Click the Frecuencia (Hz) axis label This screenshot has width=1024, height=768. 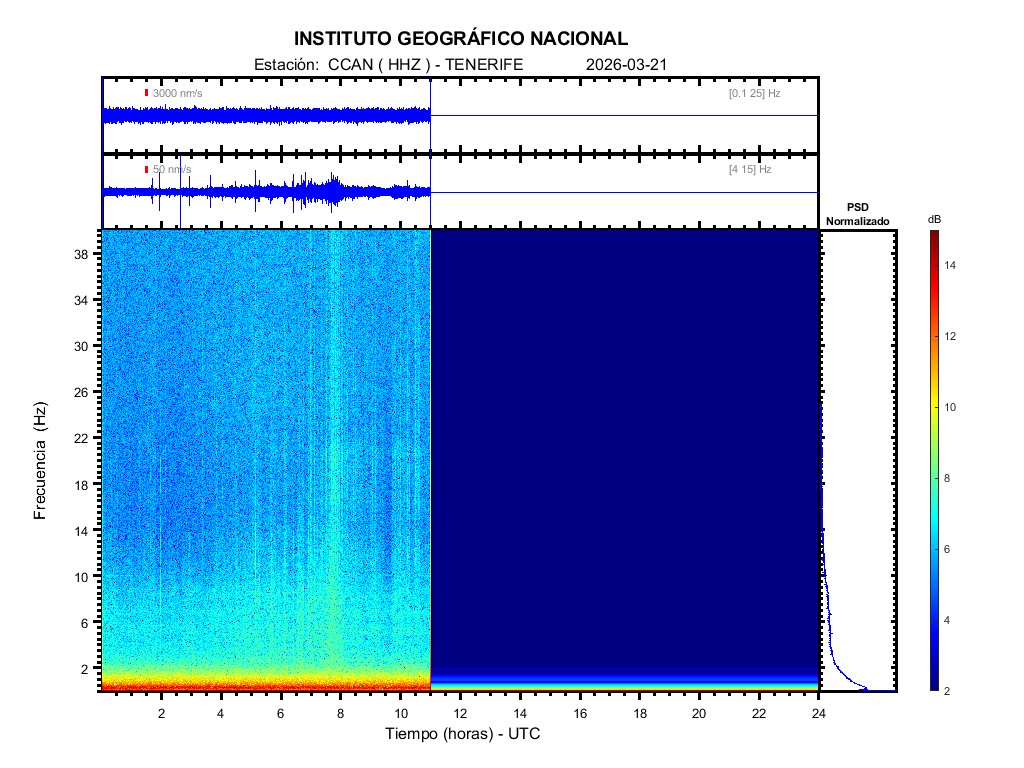[41, 461]
